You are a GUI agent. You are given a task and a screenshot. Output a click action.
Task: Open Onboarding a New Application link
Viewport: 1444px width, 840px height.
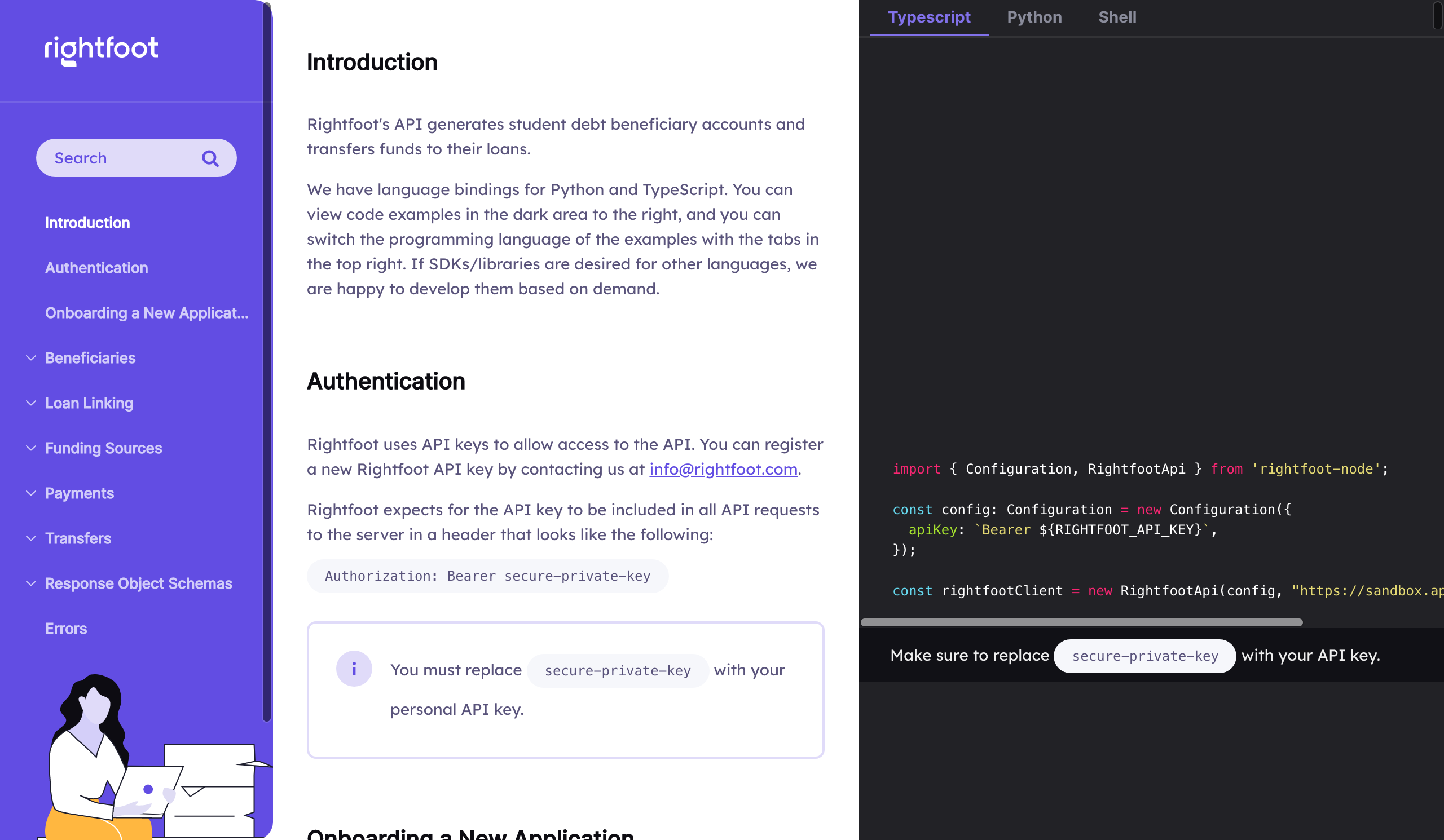(x=147, y=313)
